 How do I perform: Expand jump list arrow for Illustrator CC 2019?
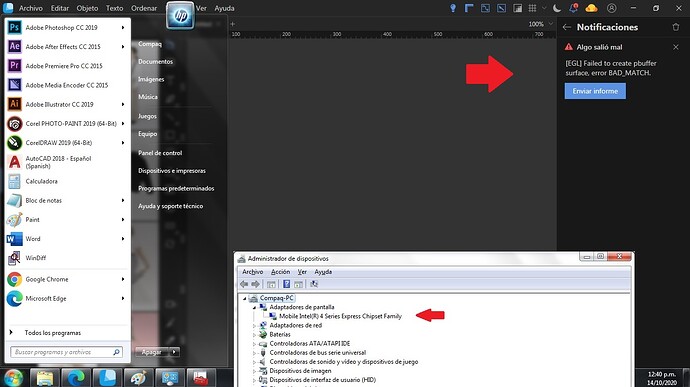tap(123, 104)
